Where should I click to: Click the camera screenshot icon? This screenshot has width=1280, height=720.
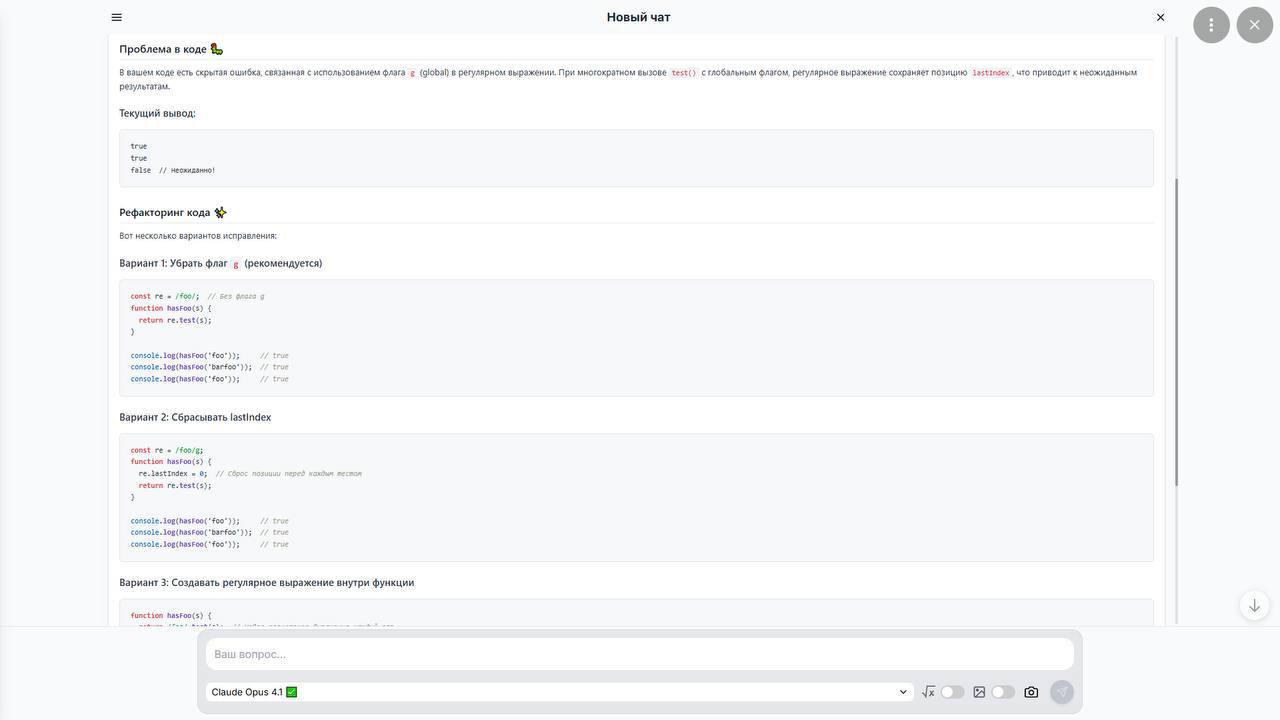click(x=1031, y=692)
